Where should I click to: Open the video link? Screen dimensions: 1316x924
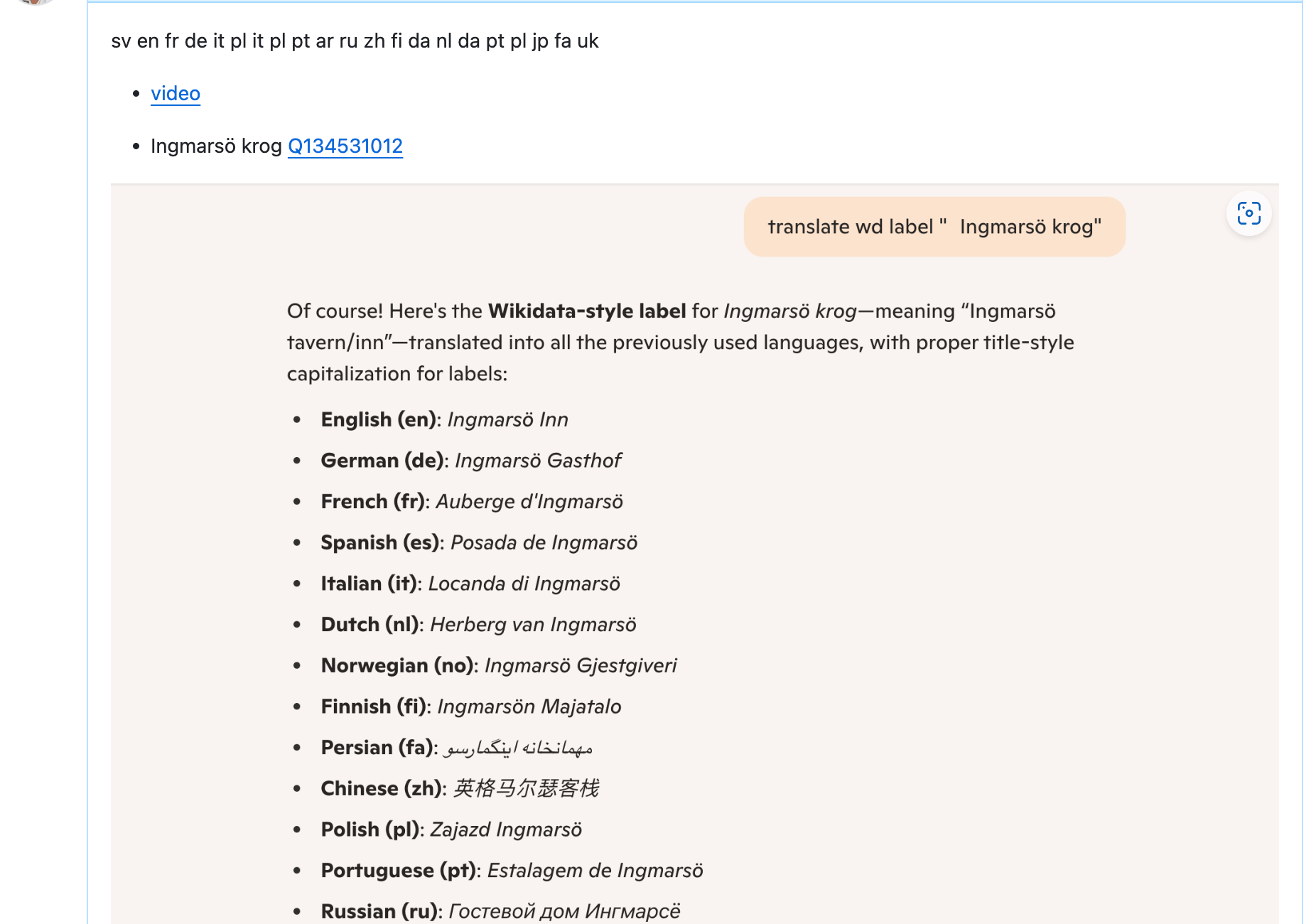pos(176,93)
